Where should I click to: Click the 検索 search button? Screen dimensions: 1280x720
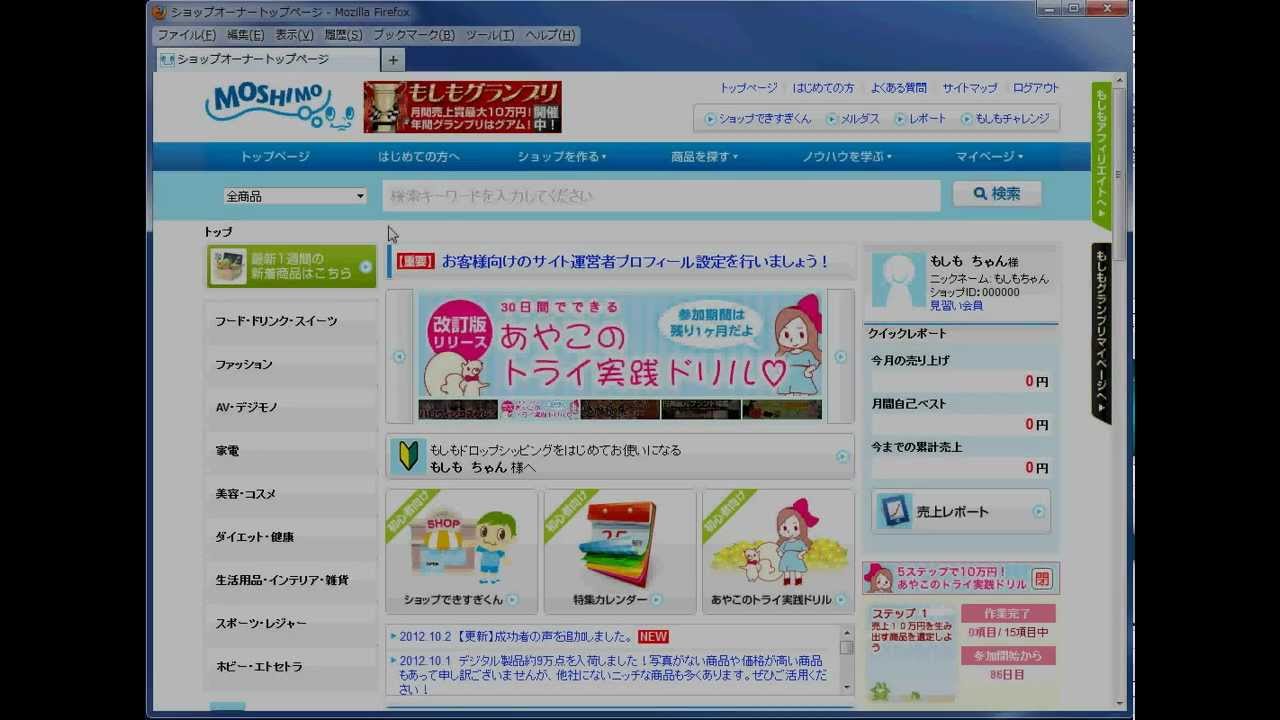coord(997,194)
